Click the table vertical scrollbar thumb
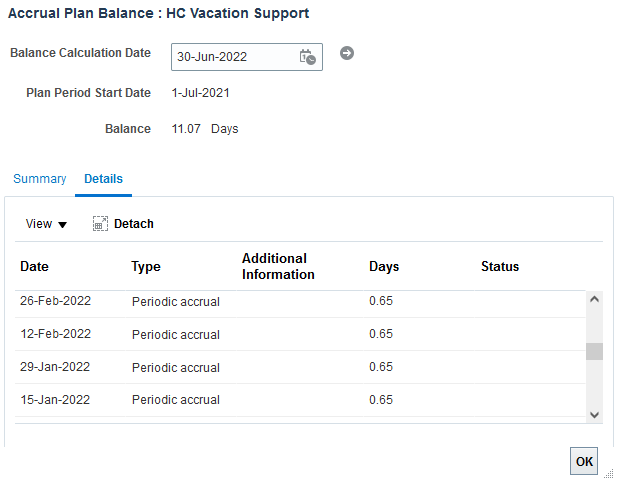620x484 pixels. pos(594,352)
